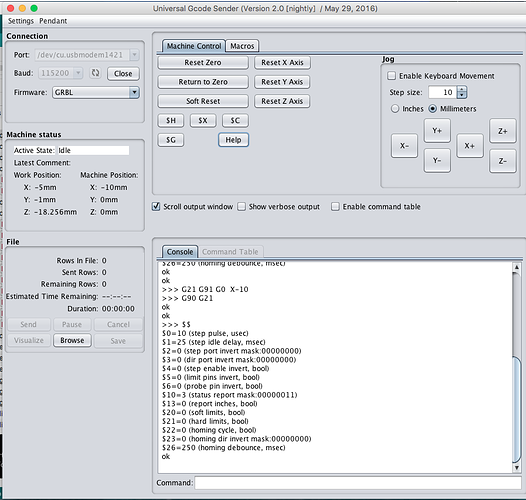Screen dimensions: 526x500
Task: Click the '>>> $$' console line
Action: click(x=176, y=324)
